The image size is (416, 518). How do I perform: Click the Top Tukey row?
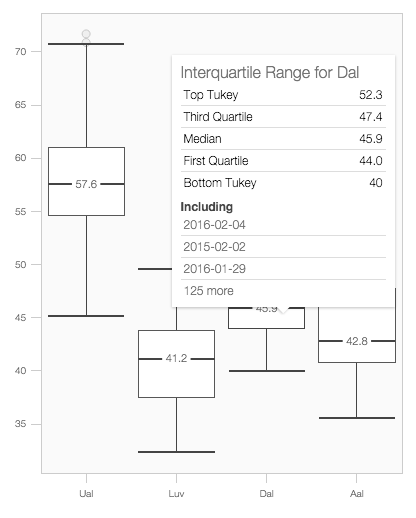click(283, 95)
